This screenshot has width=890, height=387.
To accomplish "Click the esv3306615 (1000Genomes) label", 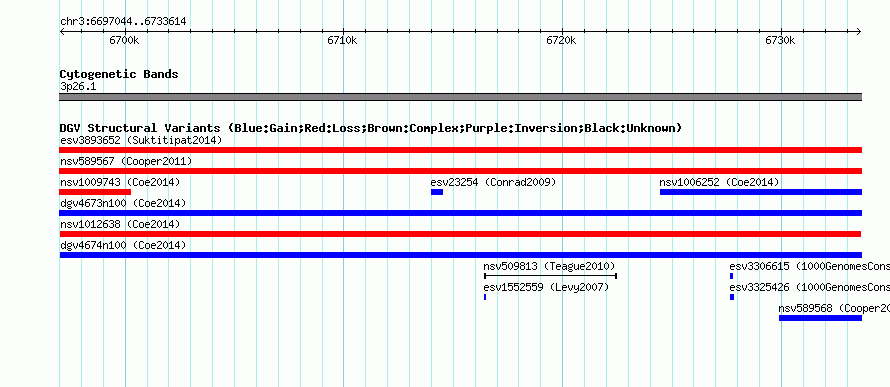I will [809, 267].
